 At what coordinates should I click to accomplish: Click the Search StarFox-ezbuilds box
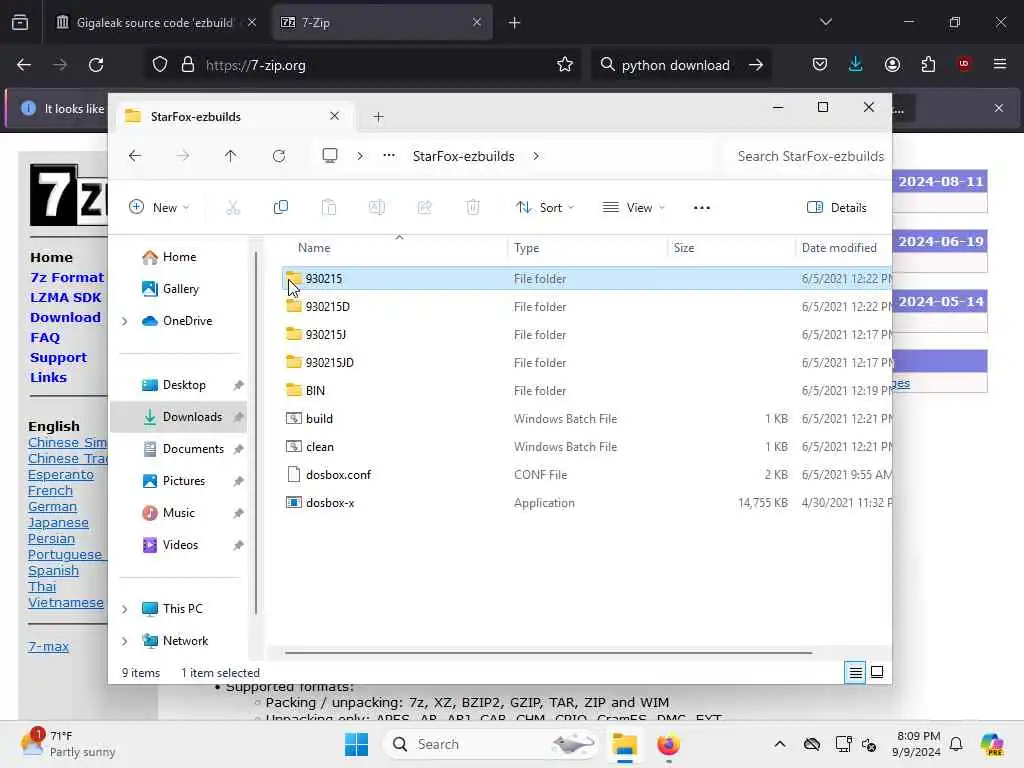(807, 156)
